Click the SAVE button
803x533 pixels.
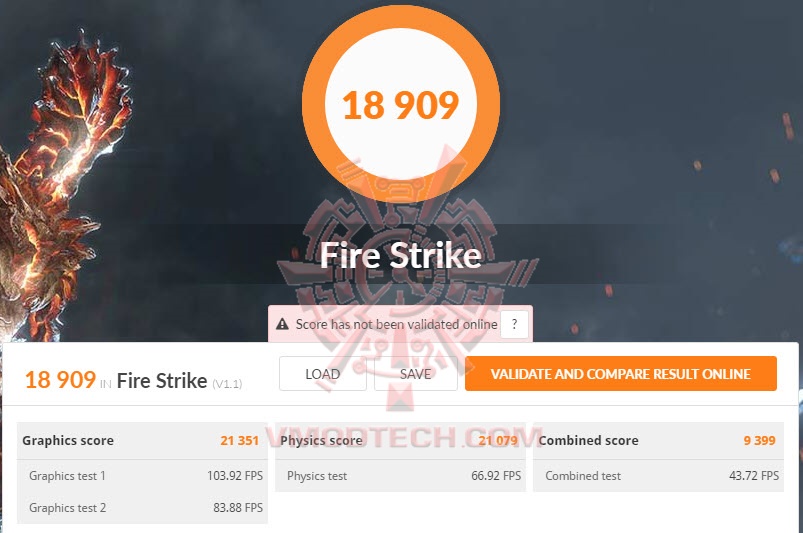point(416,374)
